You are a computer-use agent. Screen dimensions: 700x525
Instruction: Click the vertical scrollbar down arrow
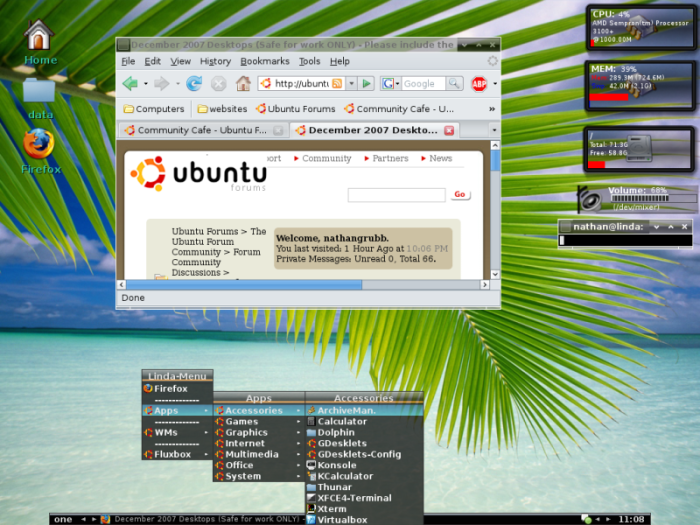pyautogui.click(x=495, y=274)
